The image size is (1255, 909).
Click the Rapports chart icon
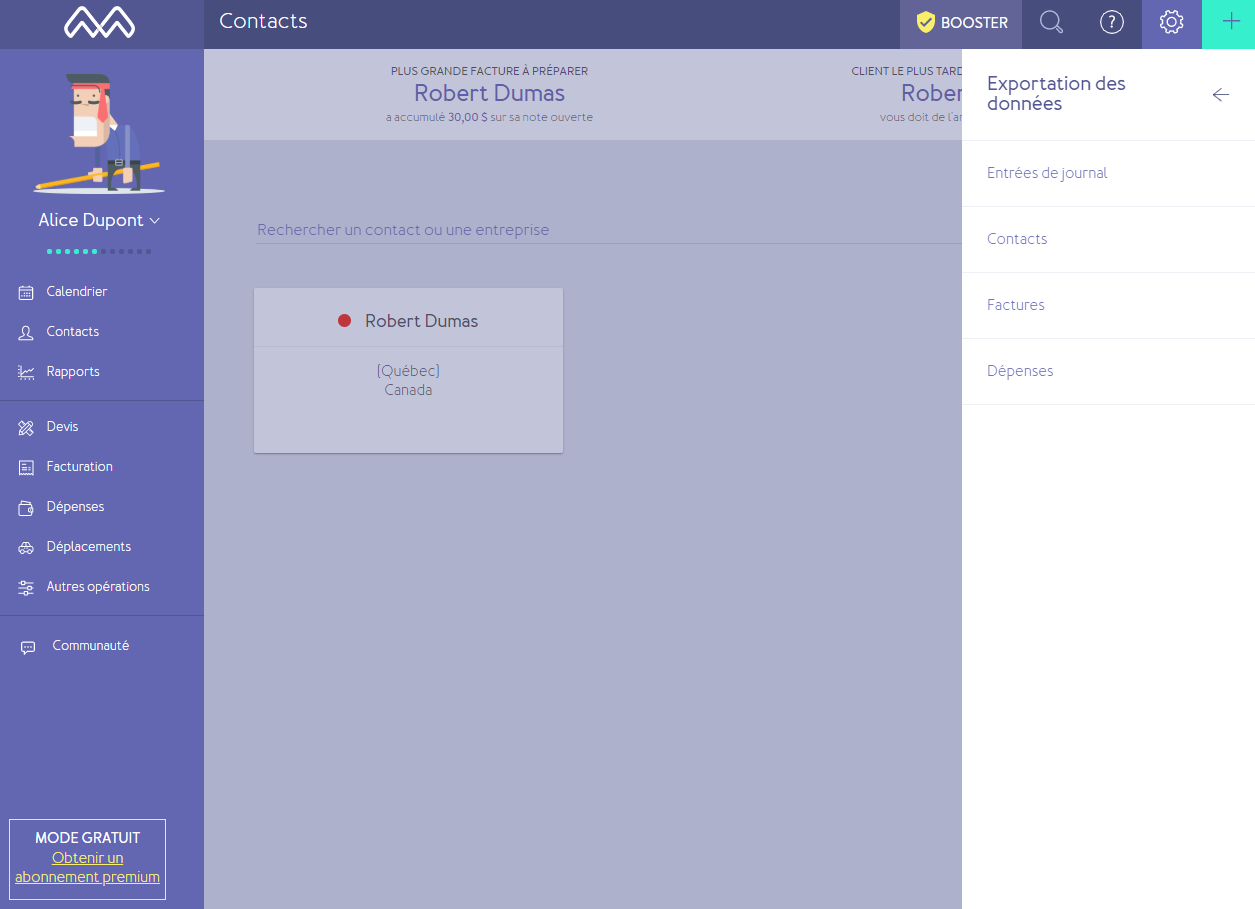tap(26, 372)
